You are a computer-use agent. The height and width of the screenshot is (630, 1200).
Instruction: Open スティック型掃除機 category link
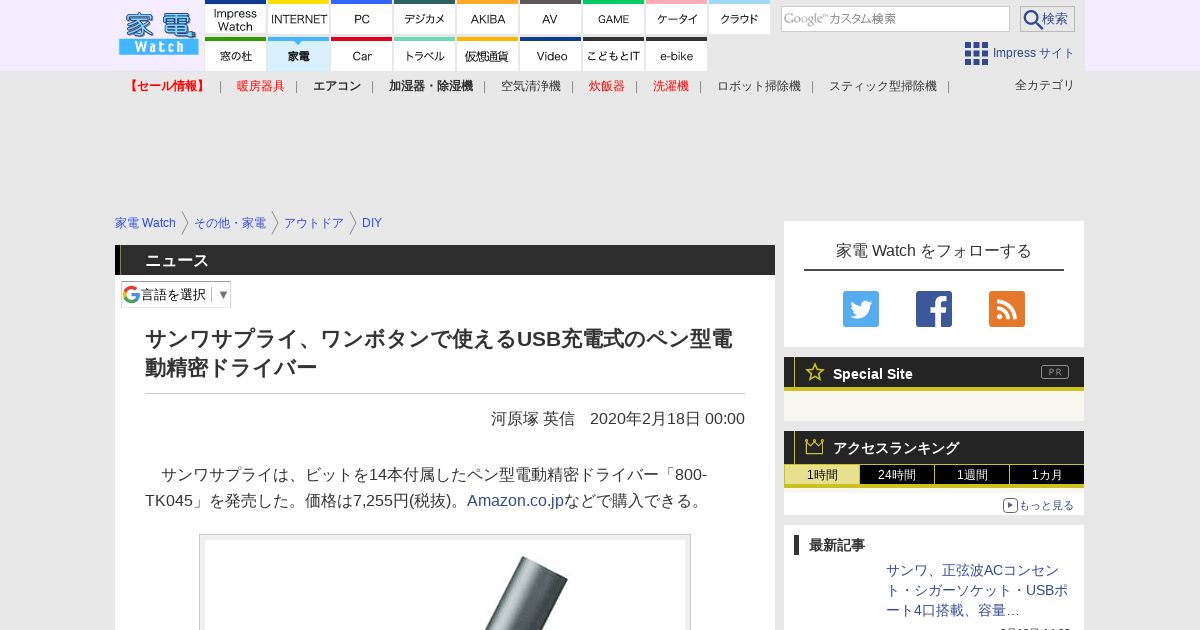[883, 86]
